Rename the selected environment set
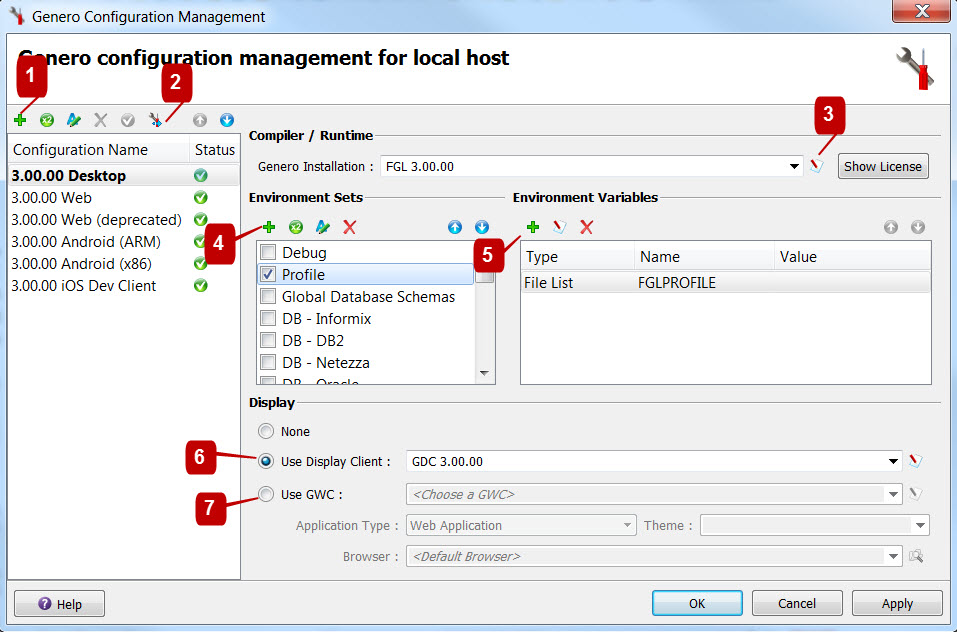Screen dimensions: 957x632 tap(323, 228)
